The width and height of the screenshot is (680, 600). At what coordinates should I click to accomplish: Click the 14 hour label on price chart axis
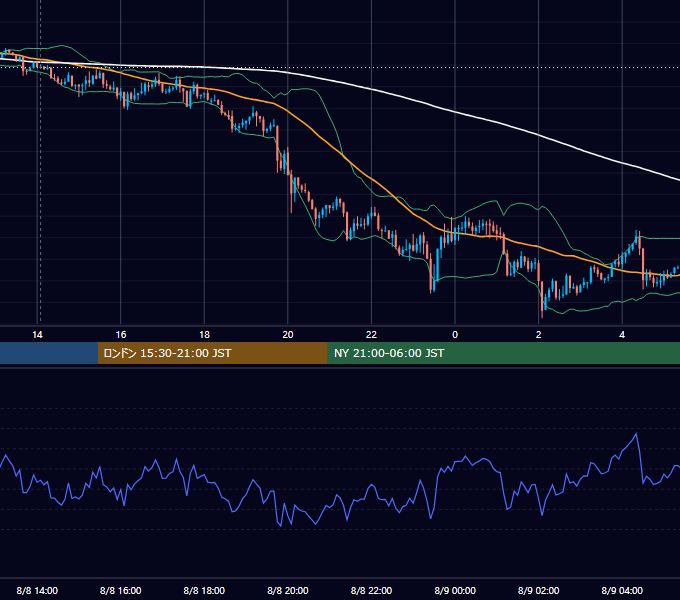coord(37,335)
